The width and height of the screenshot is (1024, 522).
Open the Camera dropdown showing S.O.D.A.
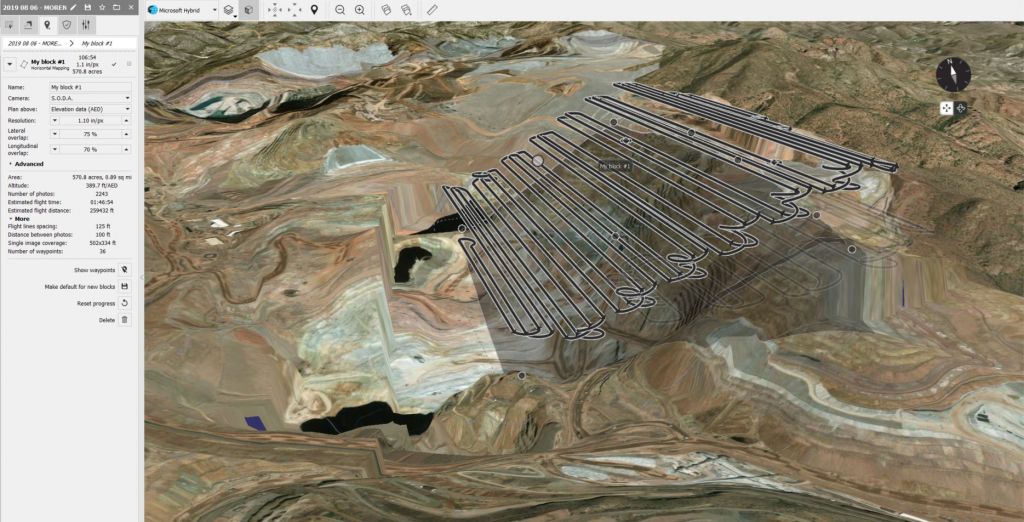pos(90,98)
